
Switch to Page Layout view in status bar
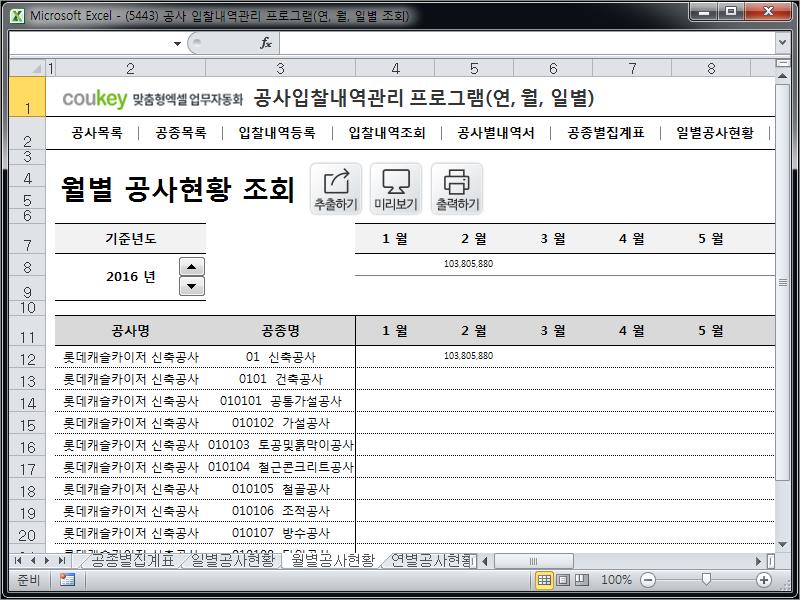[x=563, y=580]
